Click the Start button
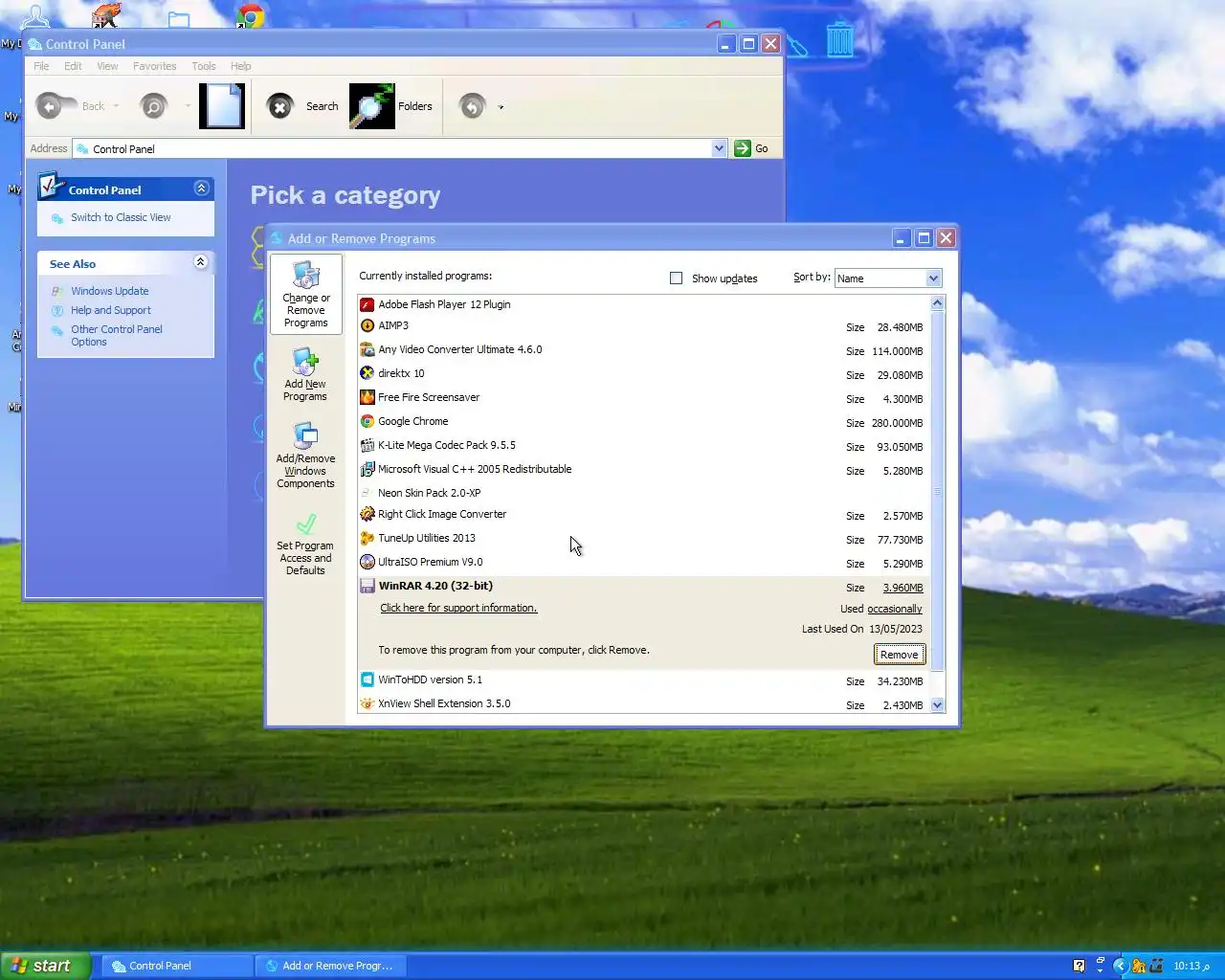The width and height of the screenshot is (1225, 980). [46, 966]
